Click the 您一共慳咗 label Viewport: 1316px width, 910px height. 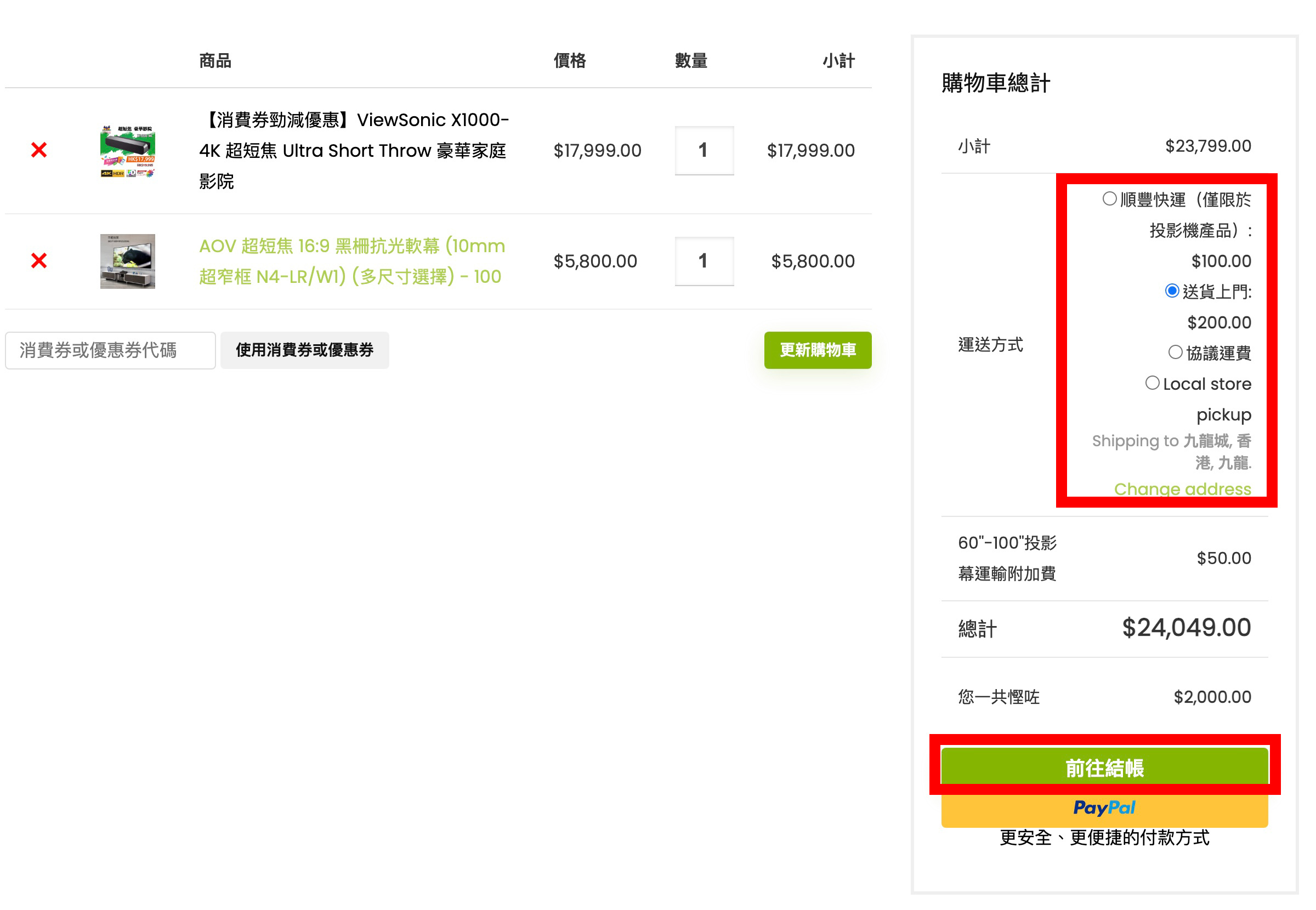(999, 697)
